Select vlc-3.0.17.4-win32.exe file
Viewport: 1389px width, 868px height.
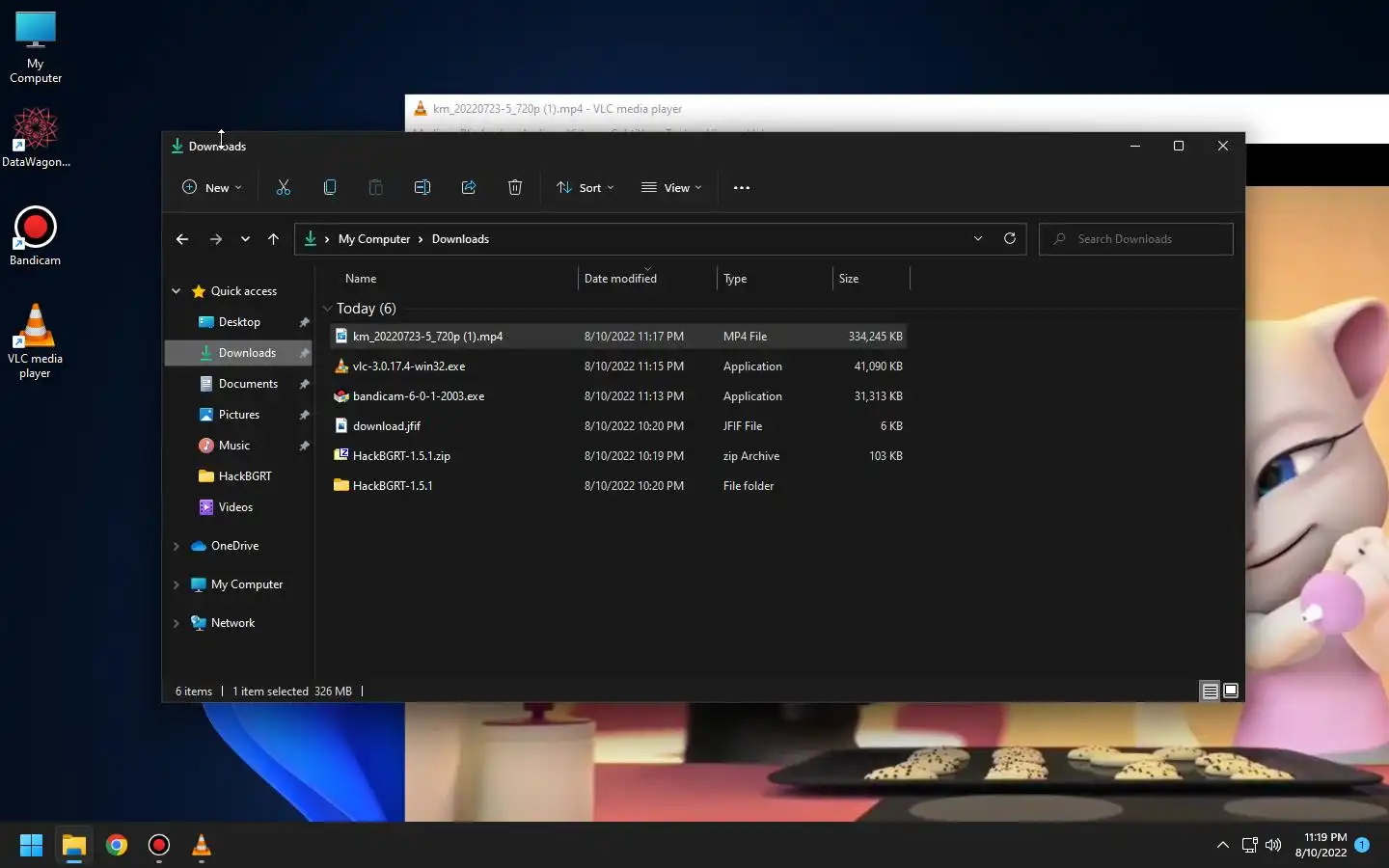[x=617, y=366]
